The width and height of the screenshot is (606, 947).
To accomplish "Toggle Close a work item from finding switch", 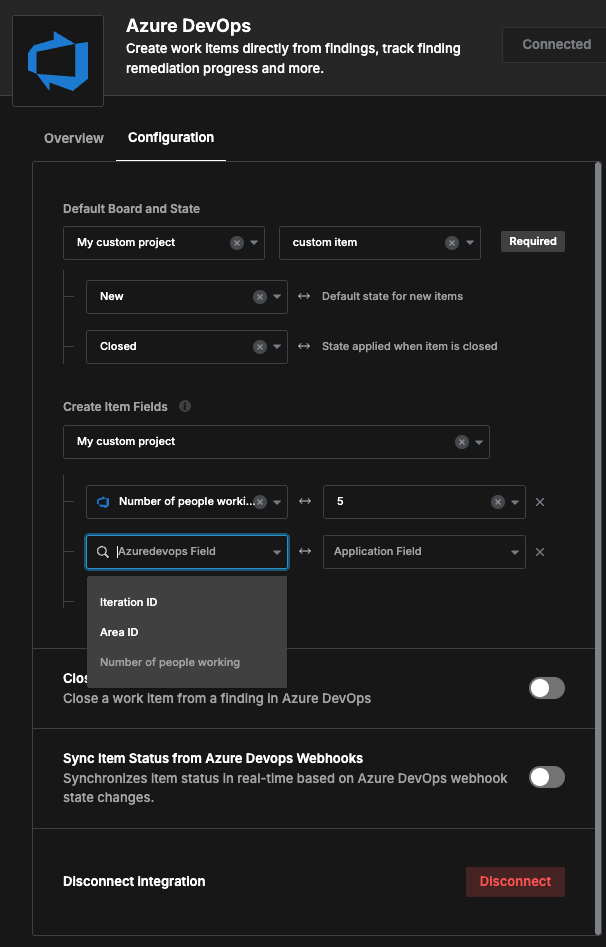I will pyautogui.click(x=547, y=688).
